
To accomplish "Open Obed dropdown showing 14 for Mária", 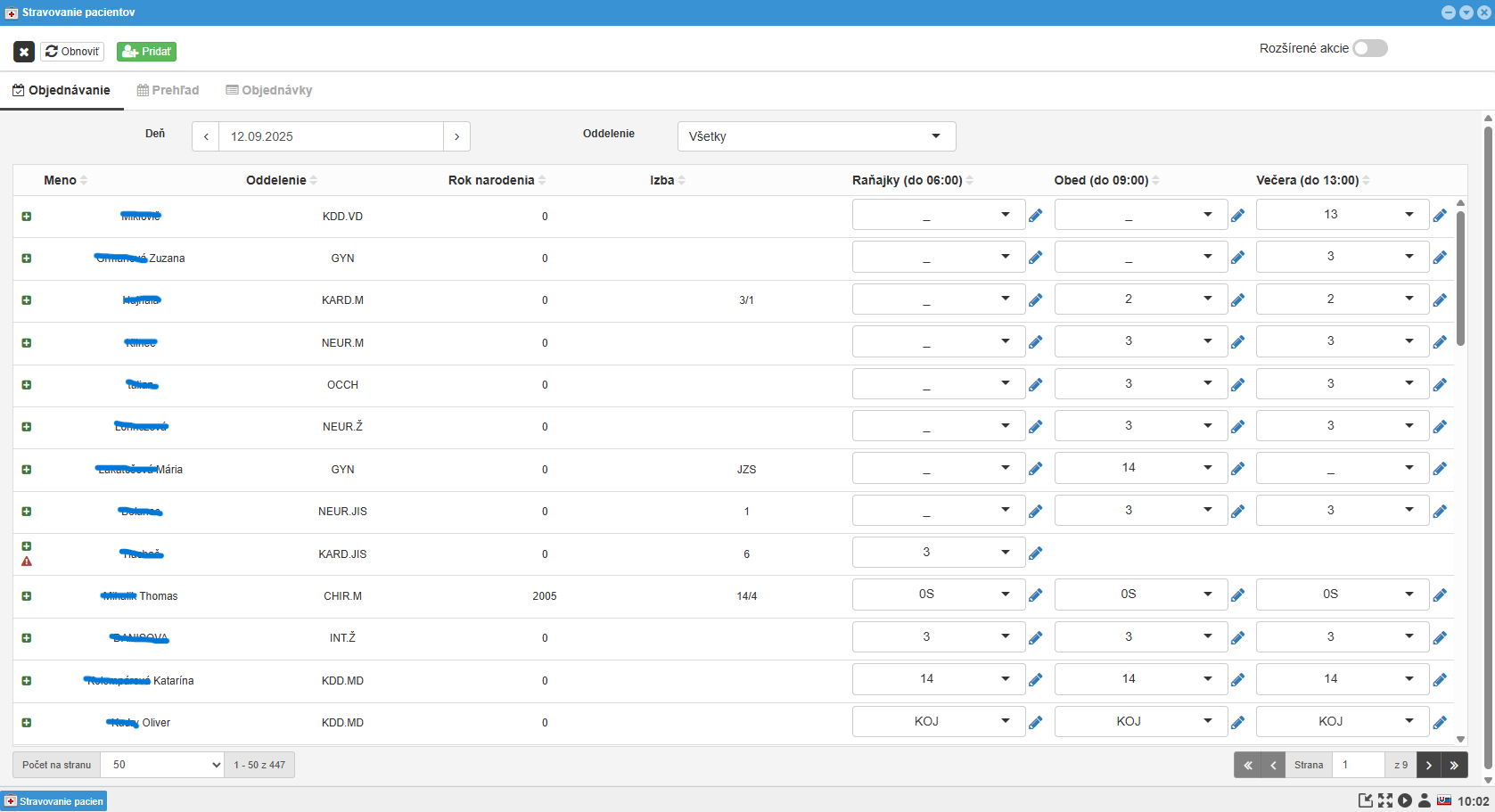I will [1140, 467].
